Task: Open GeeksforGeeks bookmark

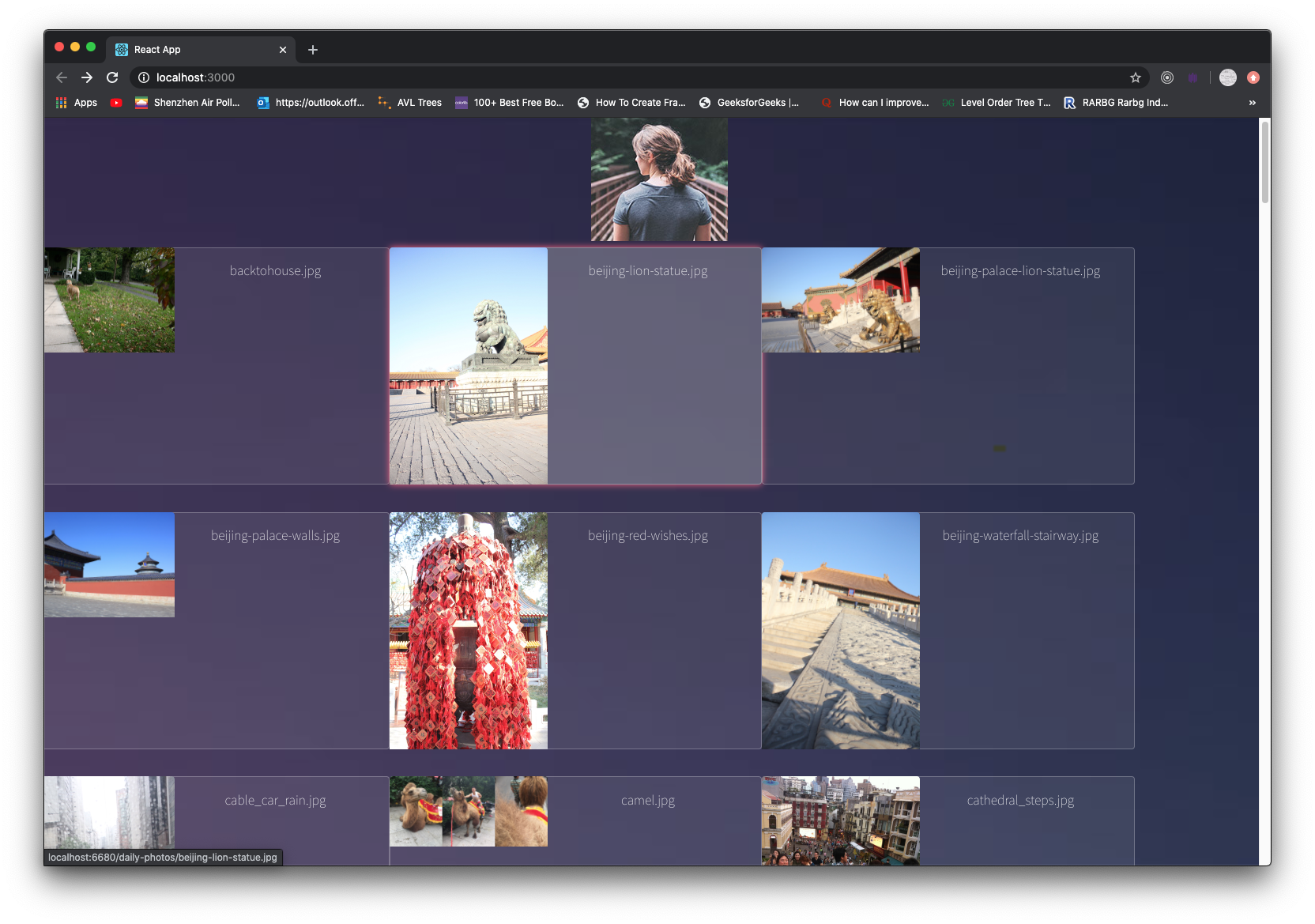Action: [749, 103]
